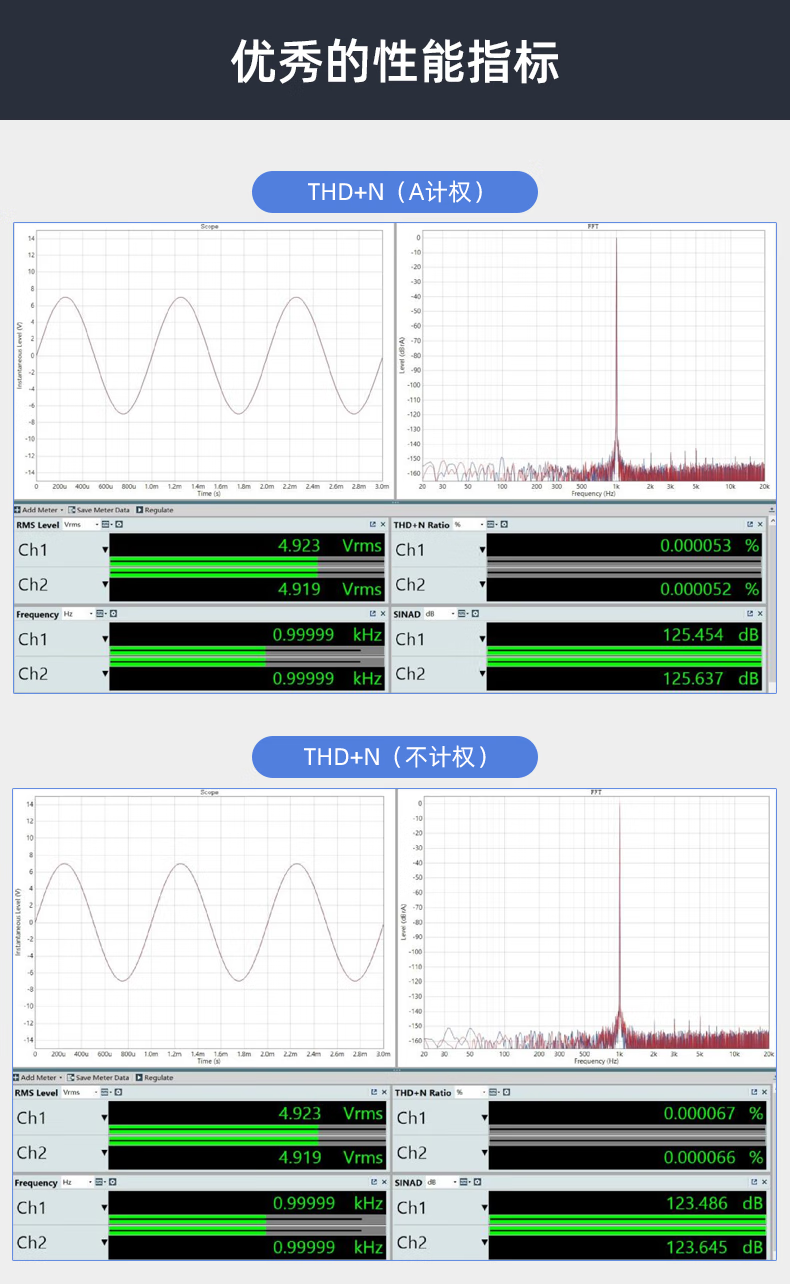Open view options icon in upper SINAD header
Image resolution: width=790 pixels, height=1284 pixels.
[x=463, y=614]
